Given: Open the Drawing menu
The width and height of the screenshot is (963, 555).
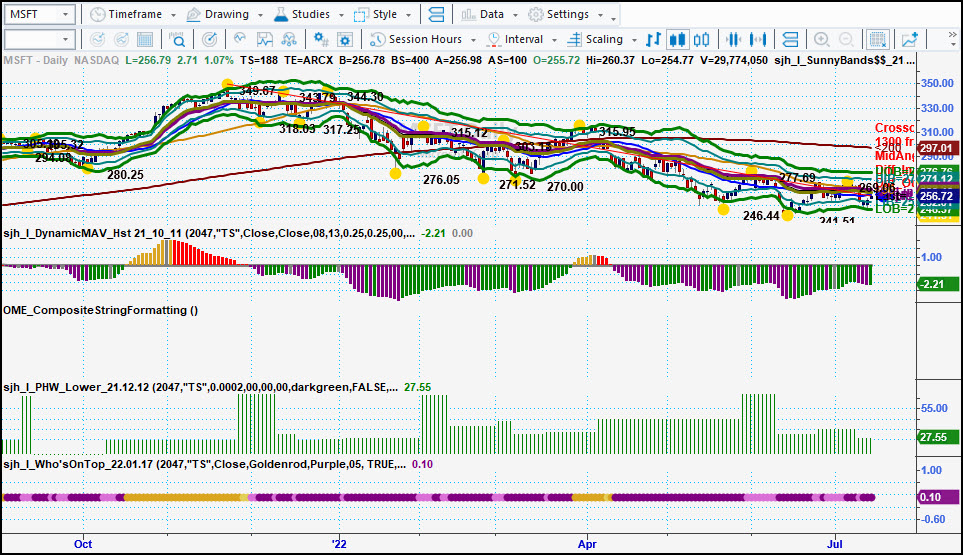Looking at the screenshot, I should tap(225, 14).
